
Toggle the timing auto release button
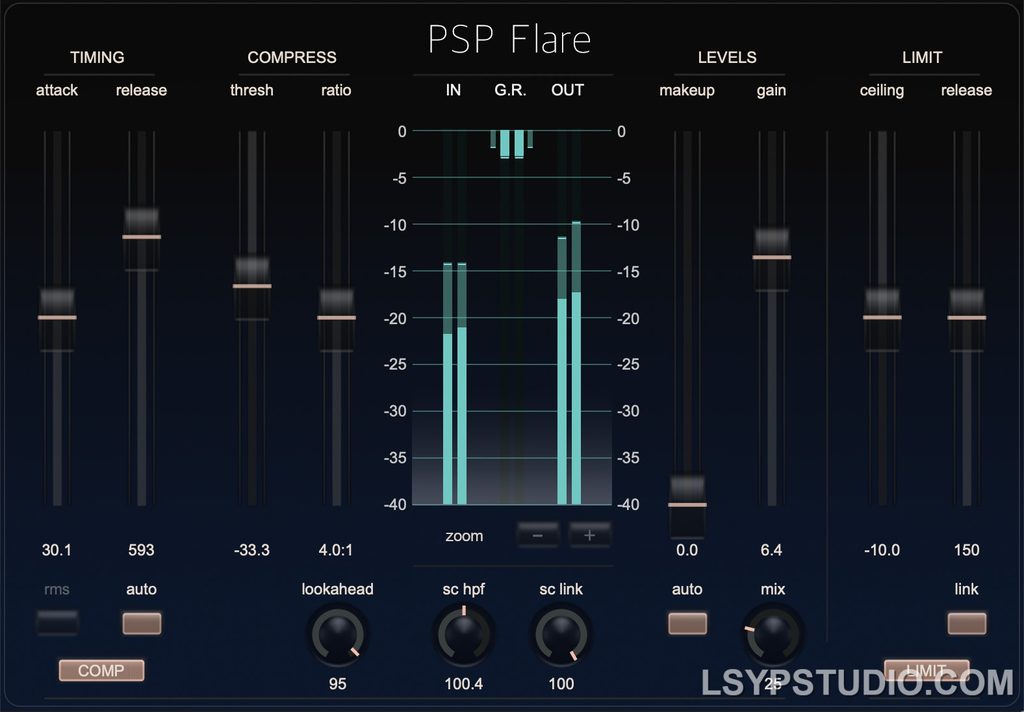point(142,623)
